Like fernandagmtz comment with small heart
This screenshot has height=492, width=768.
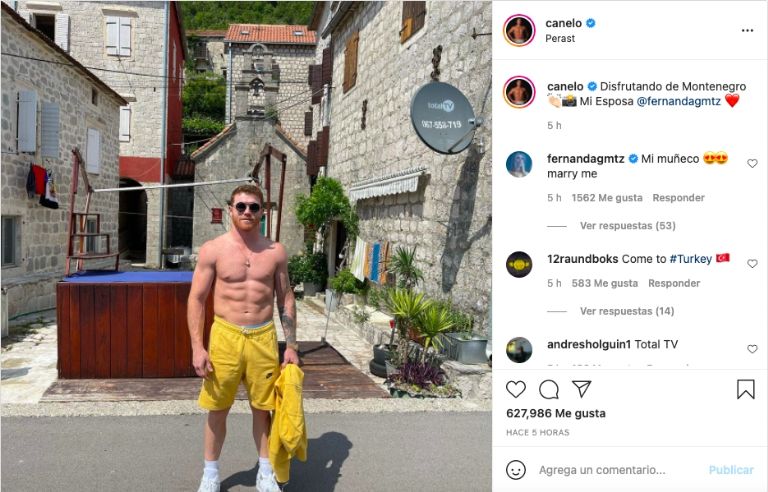coord(752,163)
